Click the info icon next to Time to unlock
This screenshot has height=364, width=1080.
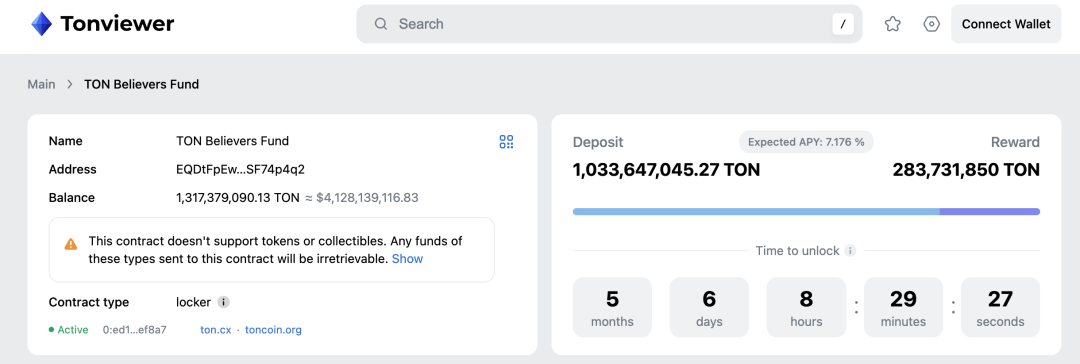[x=851, y=251]
